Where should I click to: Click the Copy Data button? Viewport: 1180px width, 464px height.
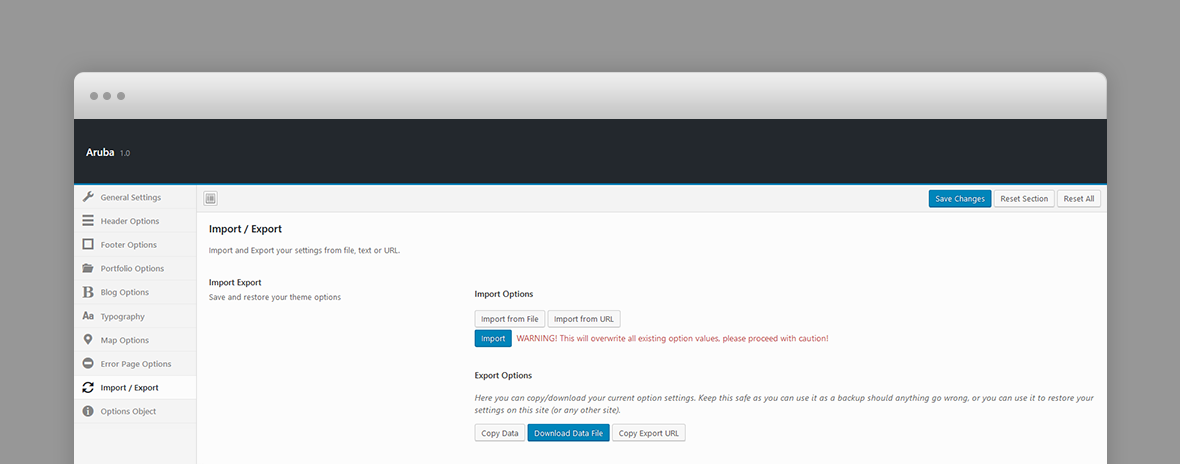500,433
